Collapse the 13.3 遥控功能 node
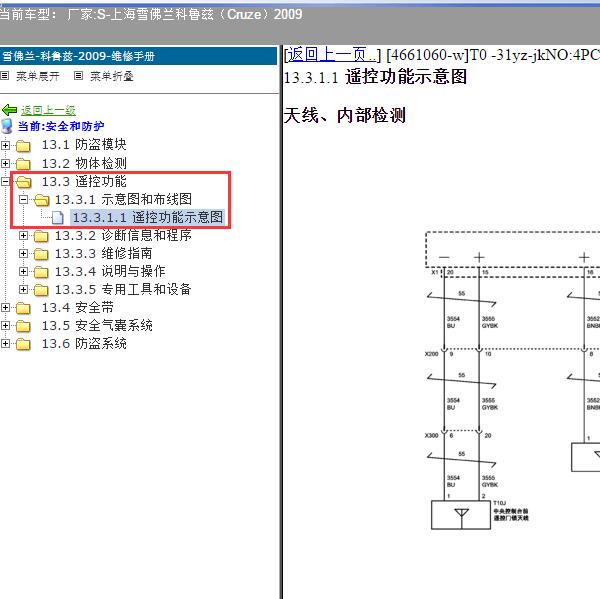Viewport: 600px width, 599px height. point(5,181)
